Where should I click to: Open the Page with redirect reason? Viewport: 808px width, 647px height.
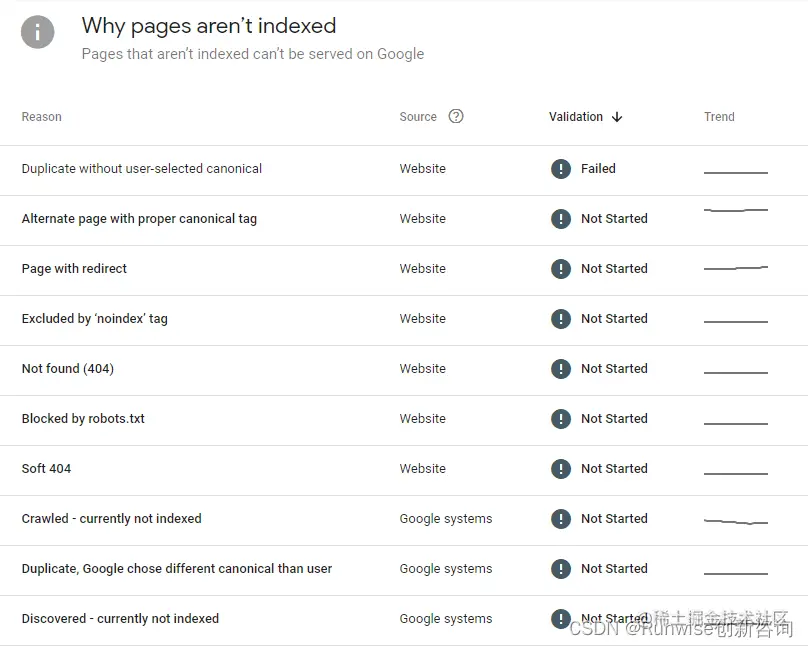pos(74,268)
